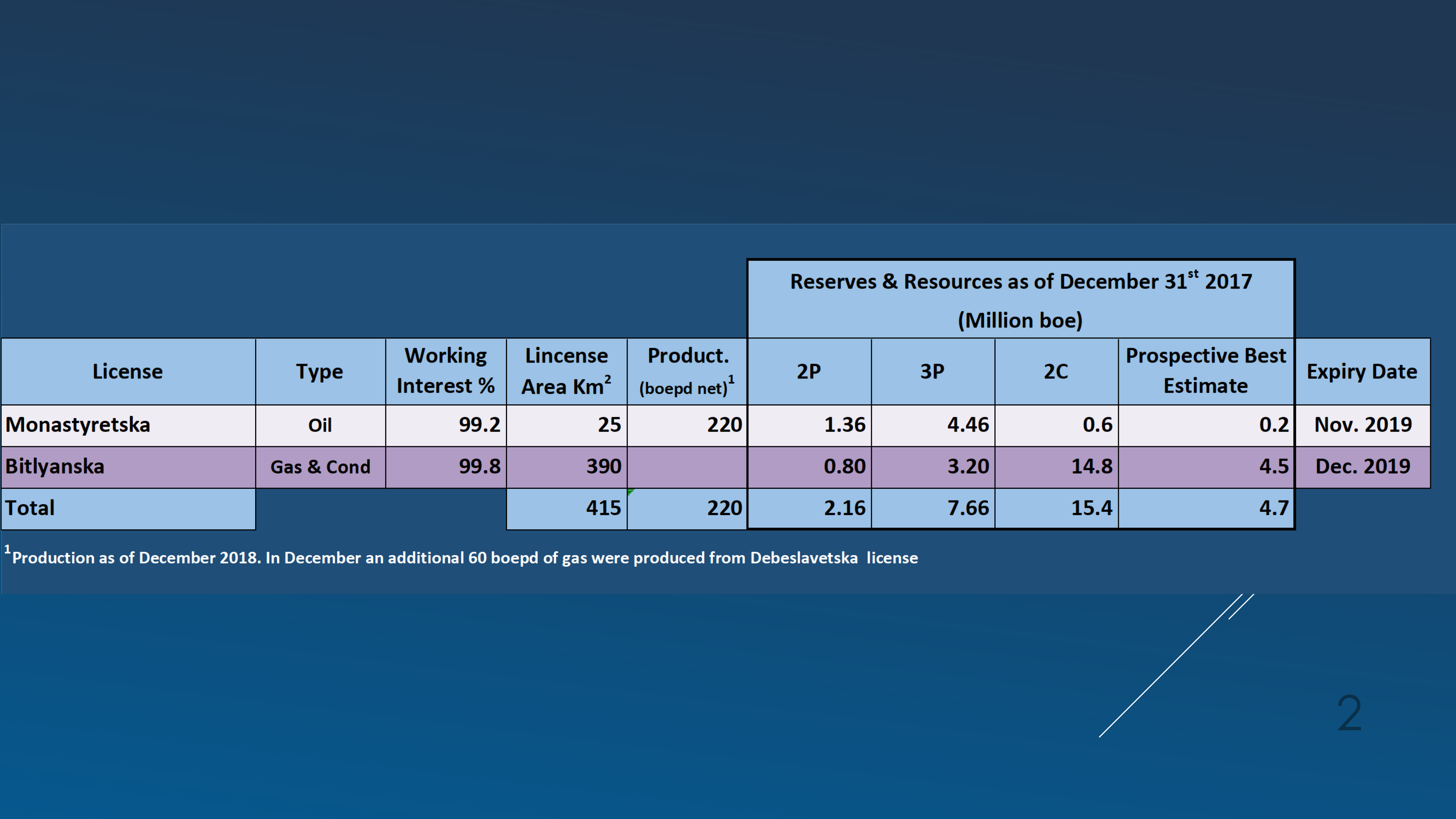Click the Dec. 2019 expiry cell
The width and height of the screenshot is (1456, 819).
coord(1363,466)
